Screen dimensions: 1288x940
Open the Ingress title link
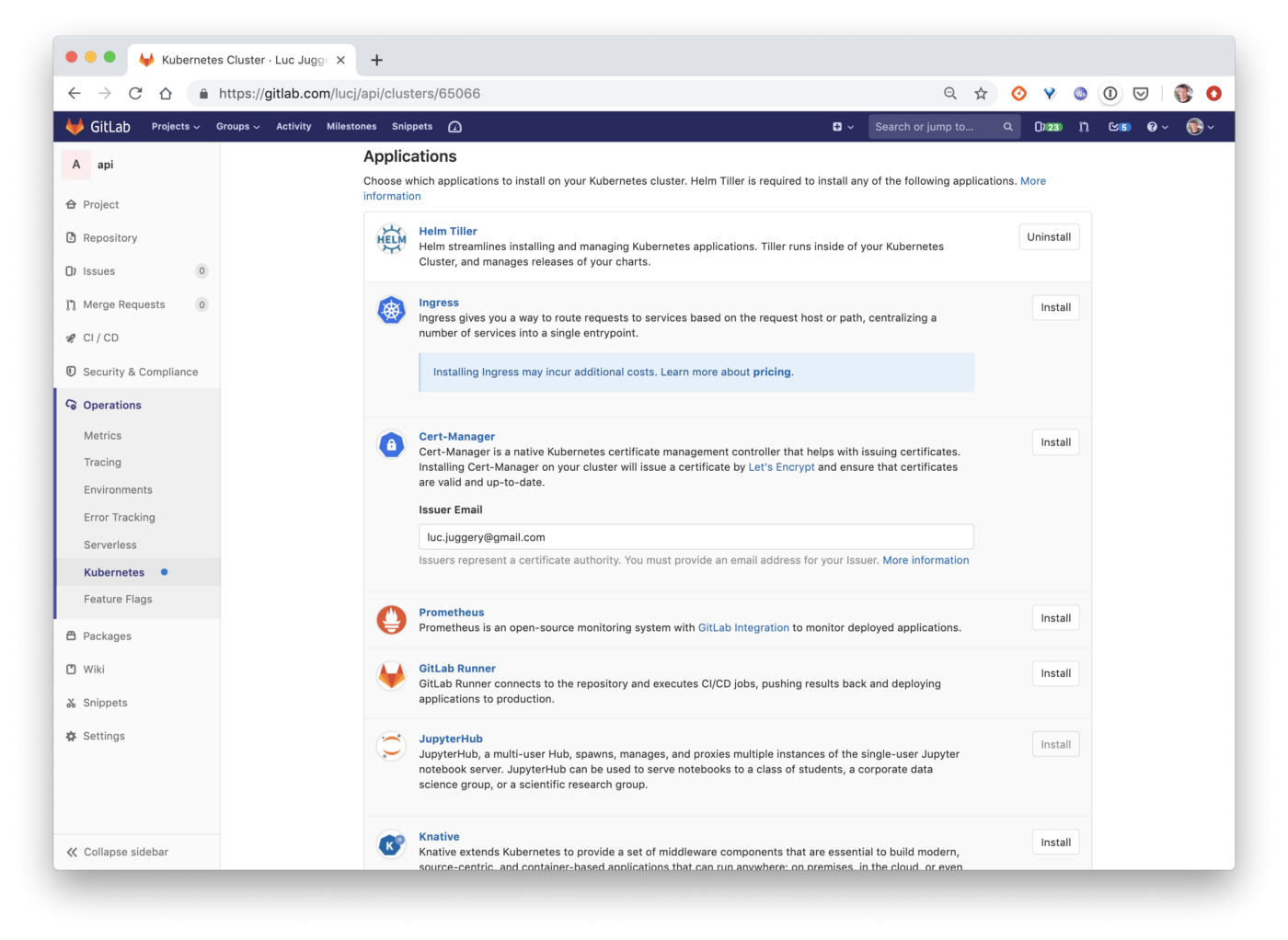(439, 303)
